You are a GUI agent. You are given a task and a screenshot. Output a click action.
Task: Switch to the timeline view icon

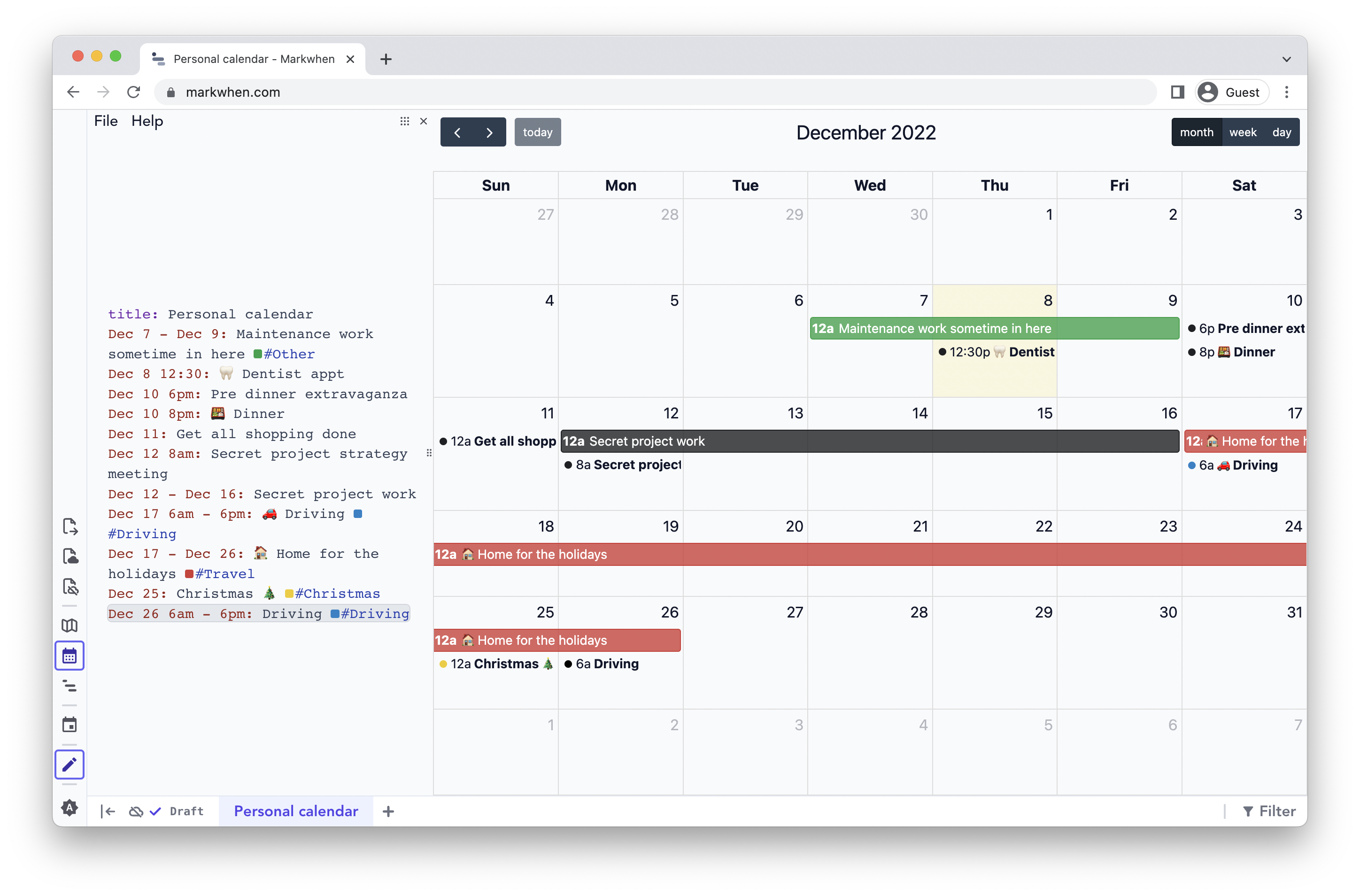click(x=70, y=685)
